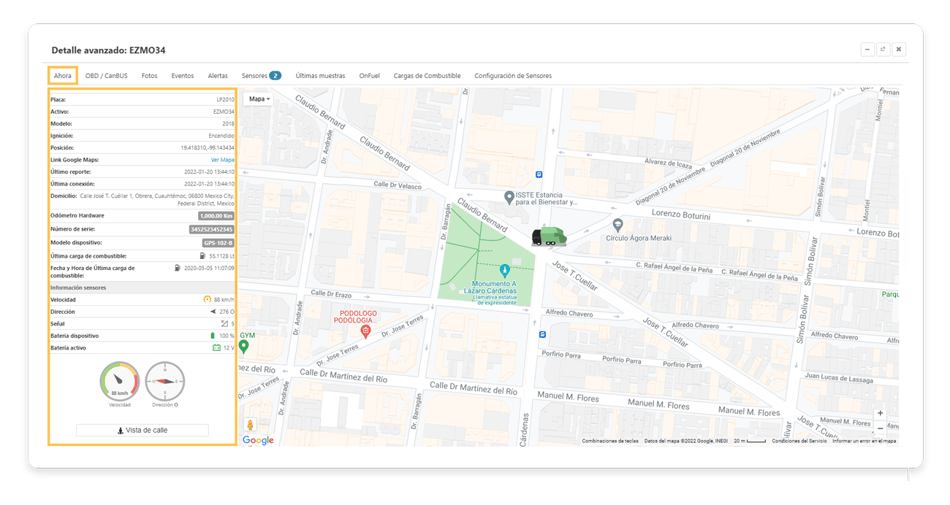
Task: Open the OBD / CanBUS tab
Action: click(x=106, y=76)
